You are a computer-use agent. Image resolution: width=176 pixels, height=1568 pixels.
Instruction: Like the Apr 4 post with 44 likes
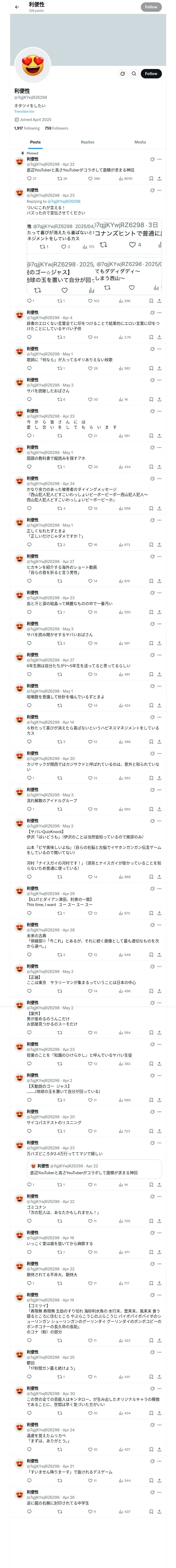click(90, 337)
